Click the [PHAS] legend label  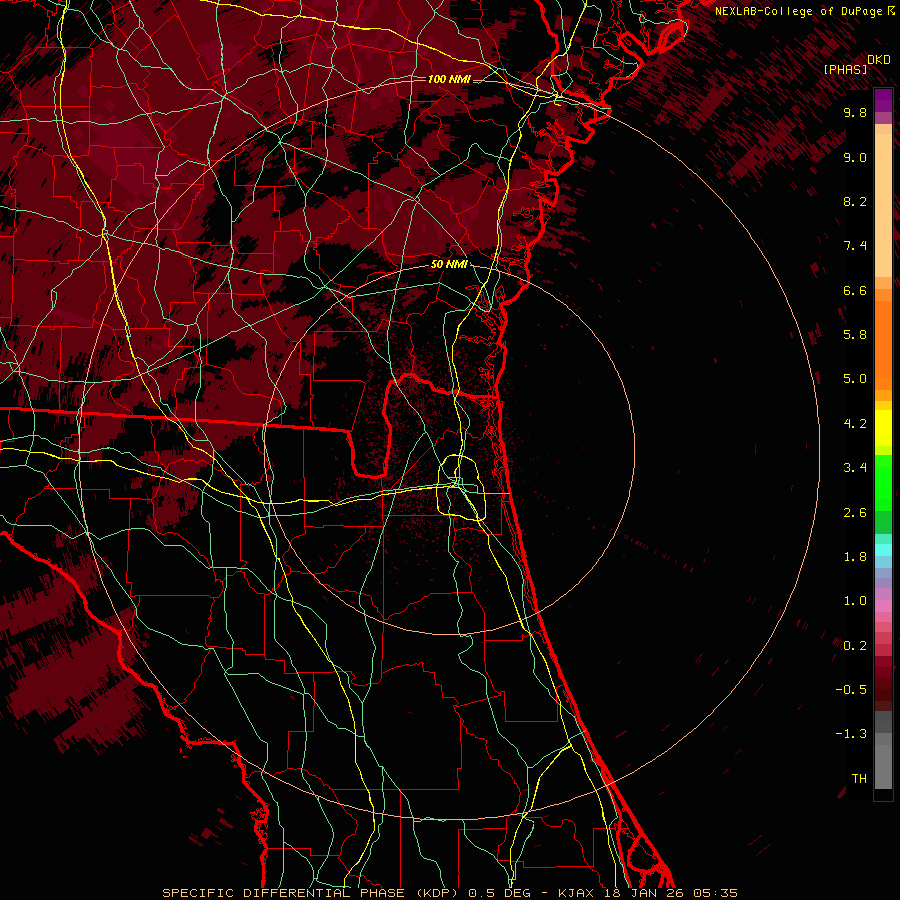845,70
